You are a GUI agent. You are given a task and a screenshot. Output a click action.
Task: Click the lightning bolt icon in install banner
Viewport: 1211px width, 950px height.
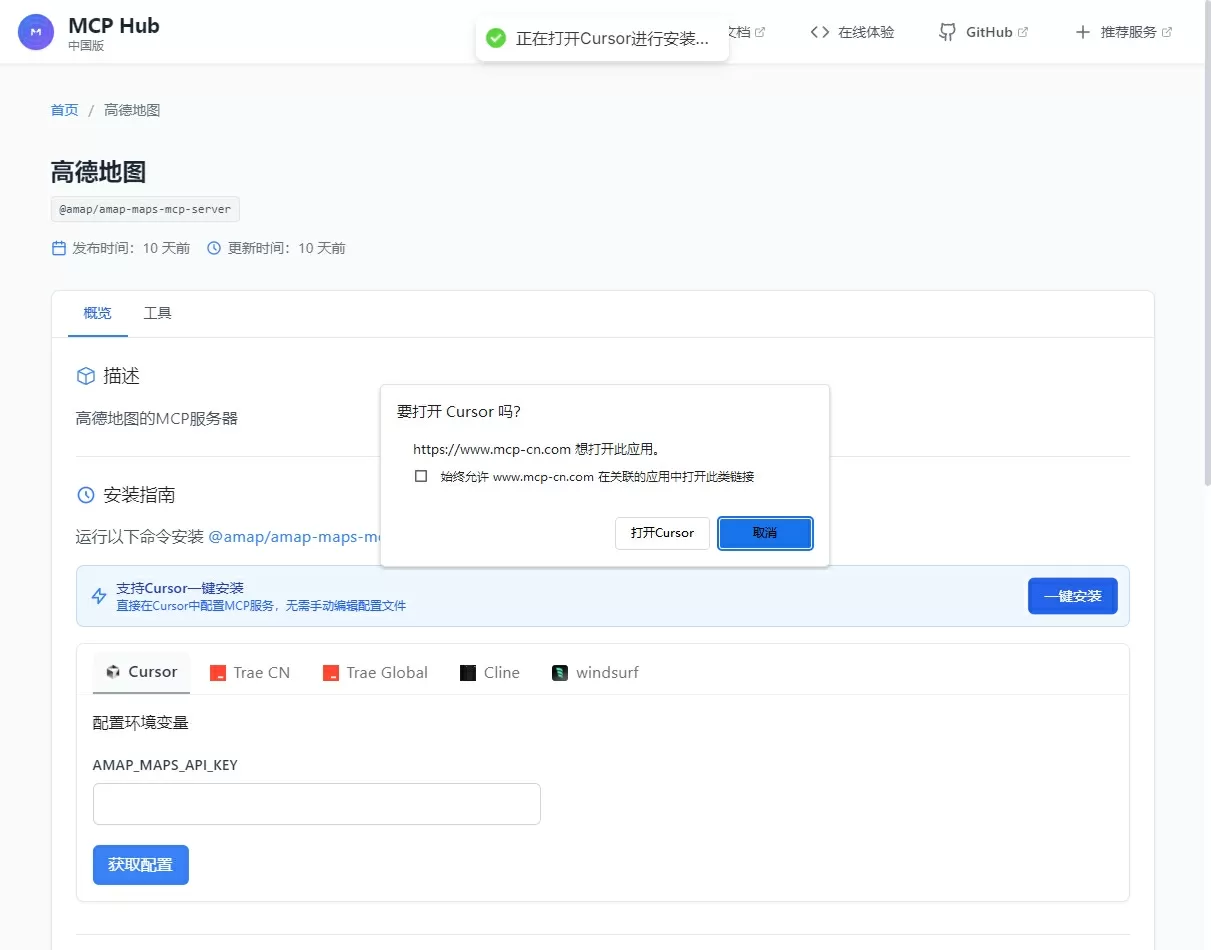tap(99, 596)
